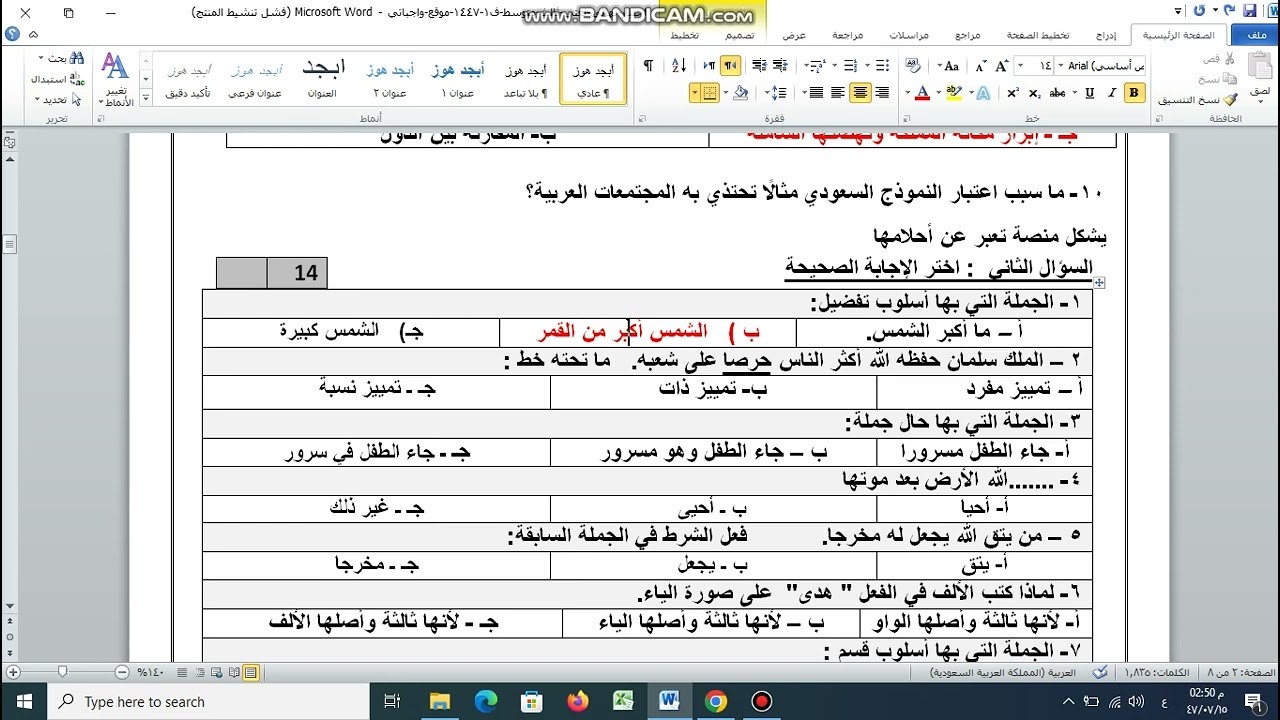Apply the Normal (عادي) style

pos(593,79)
